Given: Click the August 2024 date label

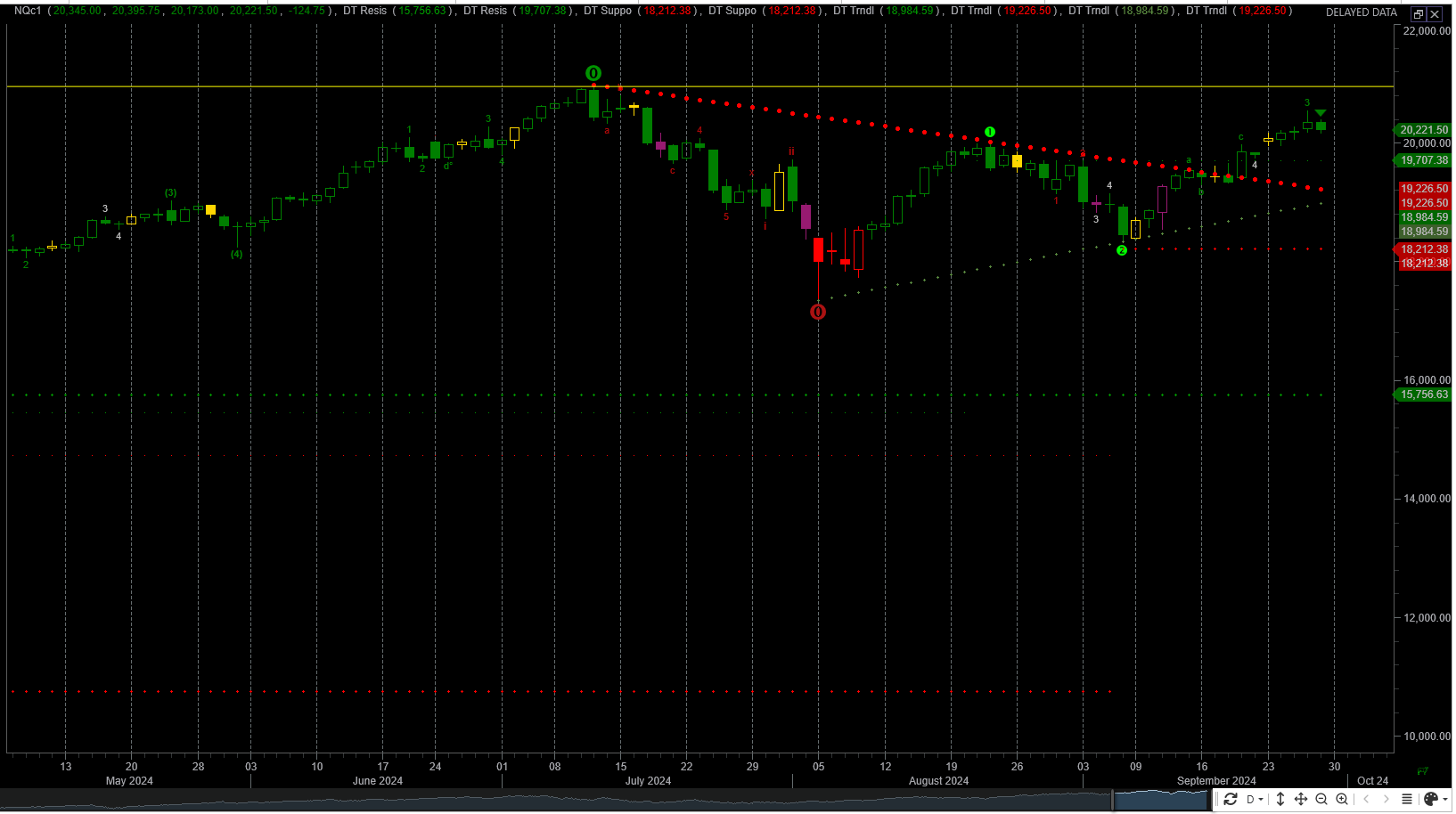Looking at the screenshot, I should coord(938,781).
